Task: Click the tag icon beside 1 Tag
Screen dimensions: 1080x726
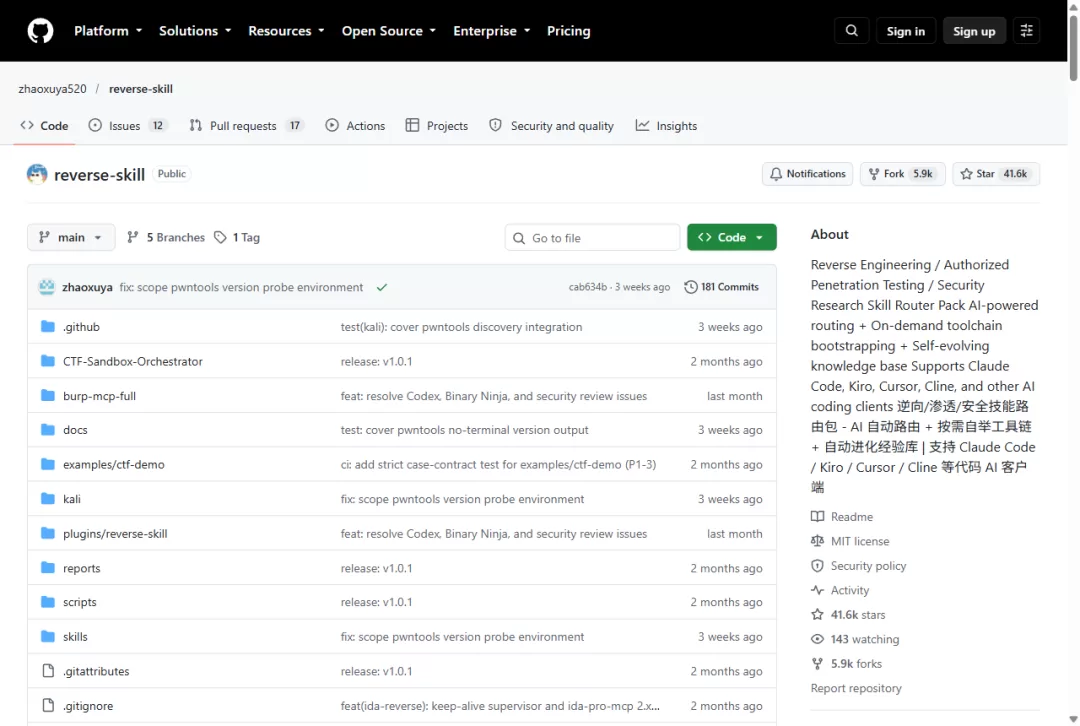Action: click(x=220, y=238)
